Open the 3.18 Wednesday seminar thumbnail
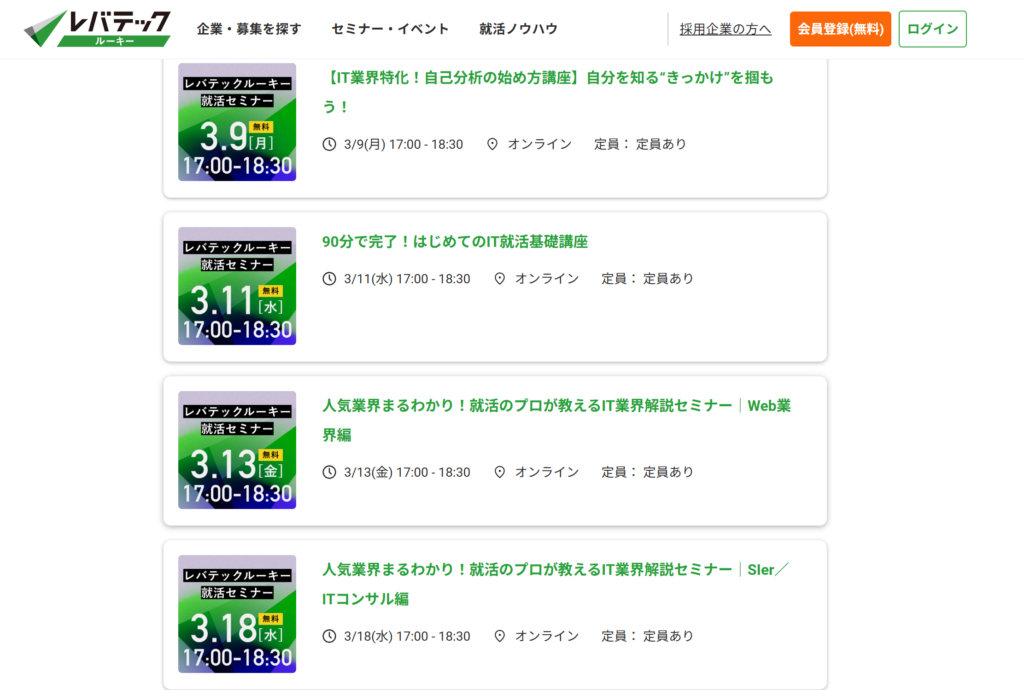 coord(237,614)
